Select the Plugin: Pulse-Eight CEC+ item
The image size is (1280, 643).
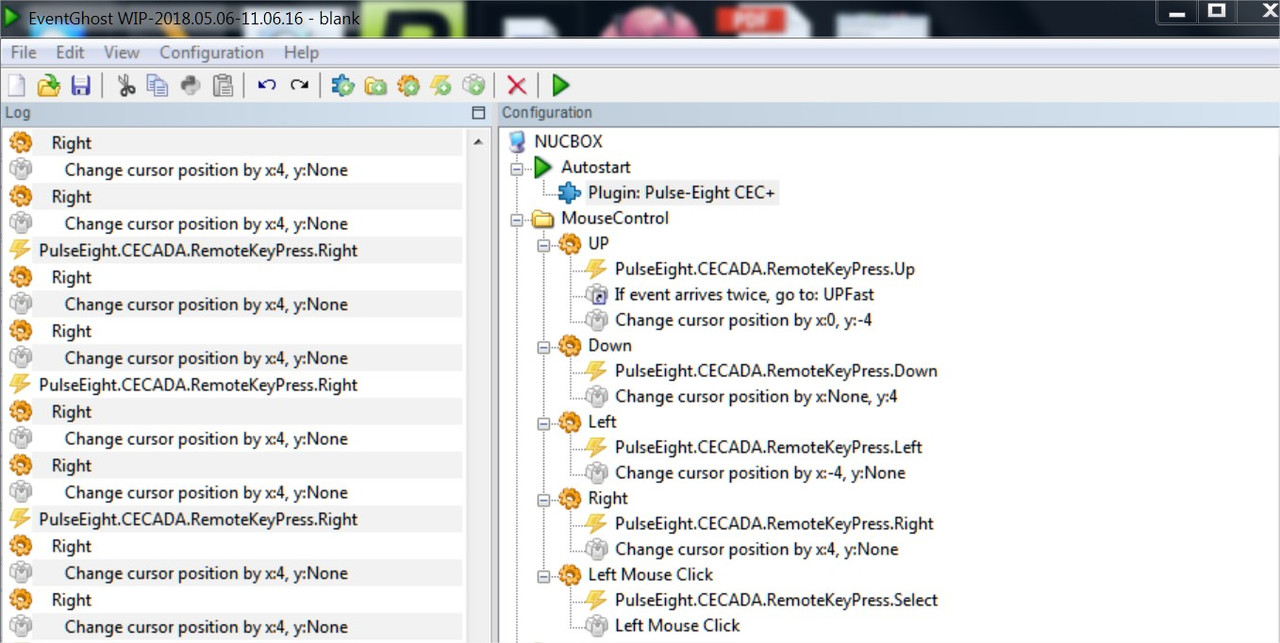[x=681, y=192]
